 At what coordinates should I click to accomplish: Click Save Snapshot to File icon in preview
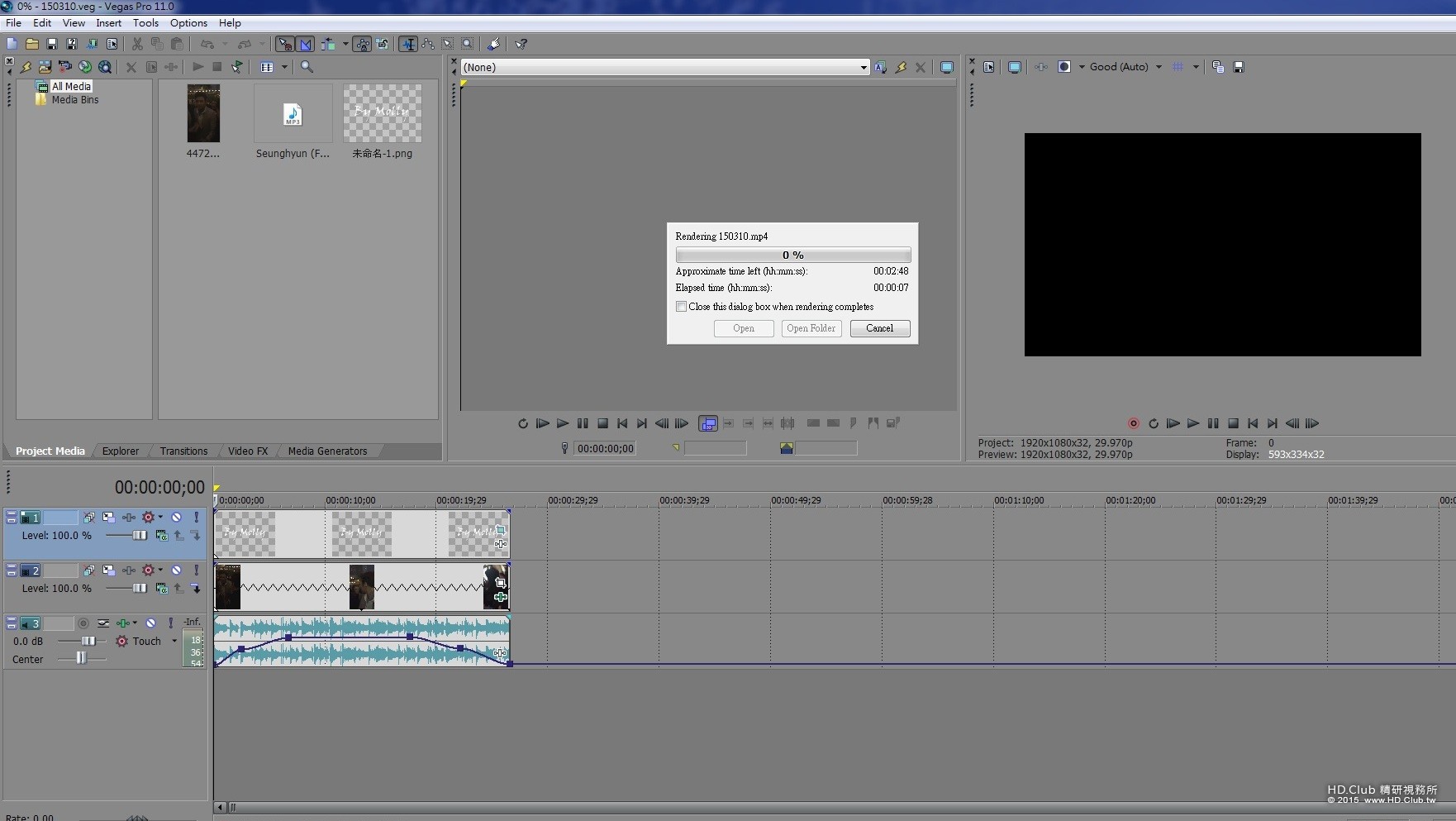tap(1238, 67)
